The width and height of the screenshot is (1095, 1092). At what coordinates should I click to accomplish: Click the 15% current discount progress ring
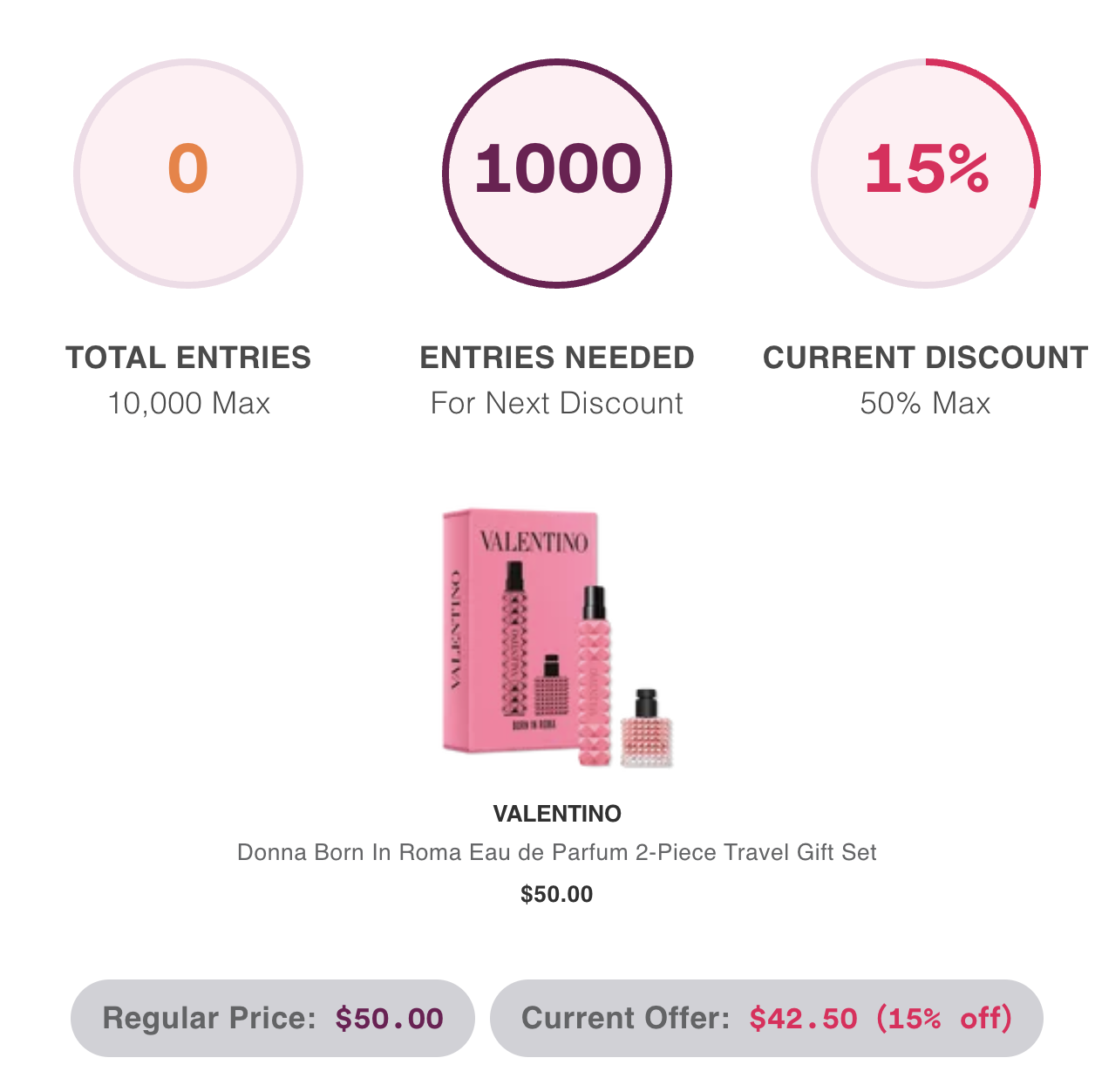click(x=925, y=173)
